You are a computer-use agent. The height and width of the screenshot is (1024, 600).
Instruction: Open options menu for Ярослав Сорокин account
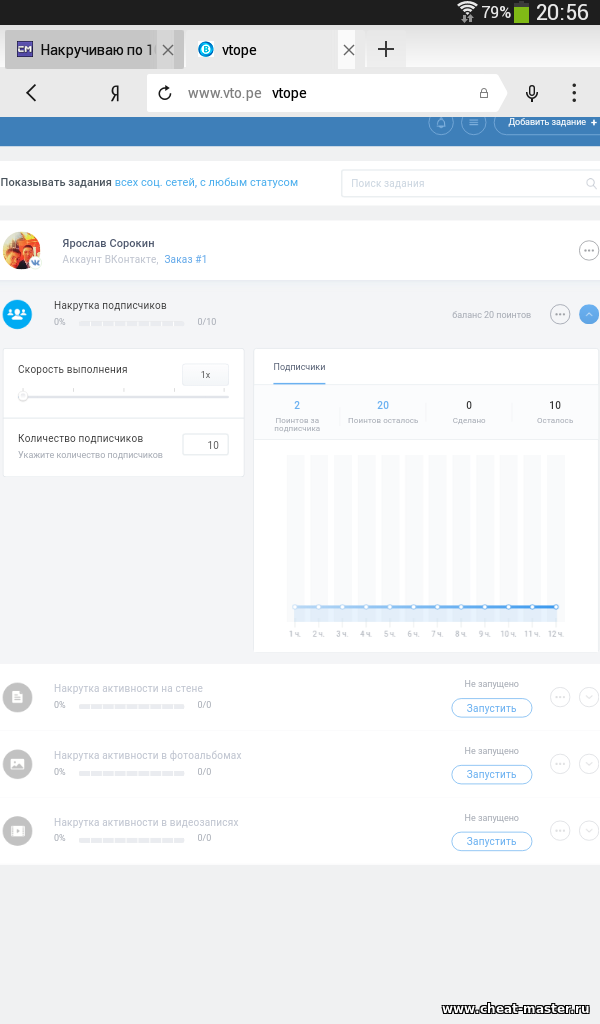click(x=589, y=251)
